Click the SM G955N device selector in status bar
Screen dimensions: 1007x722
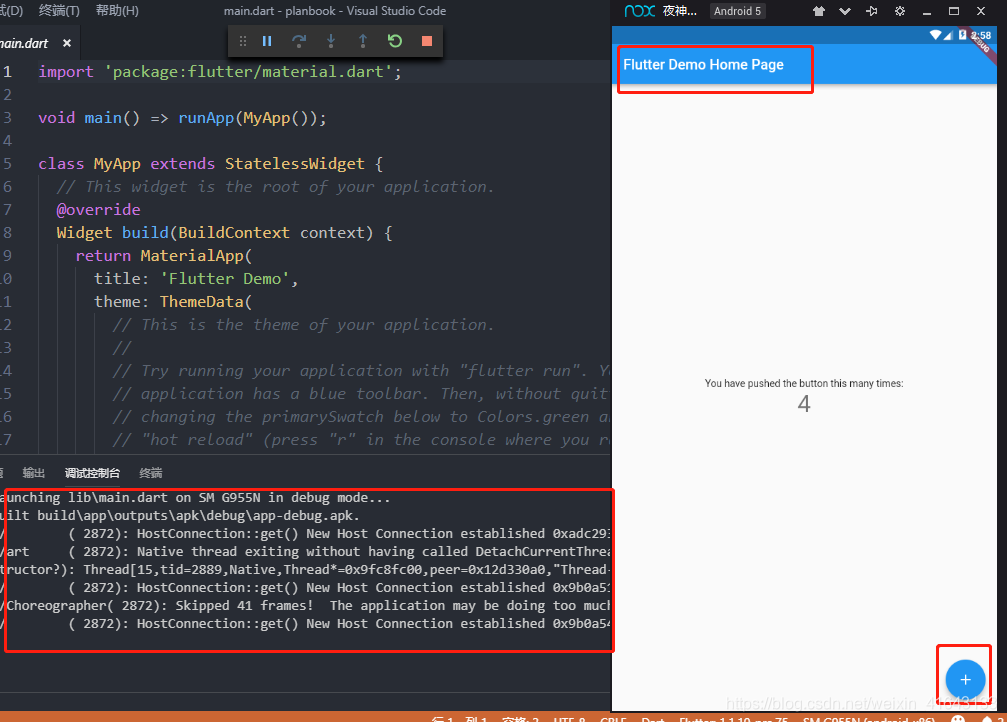click(868, 719)
